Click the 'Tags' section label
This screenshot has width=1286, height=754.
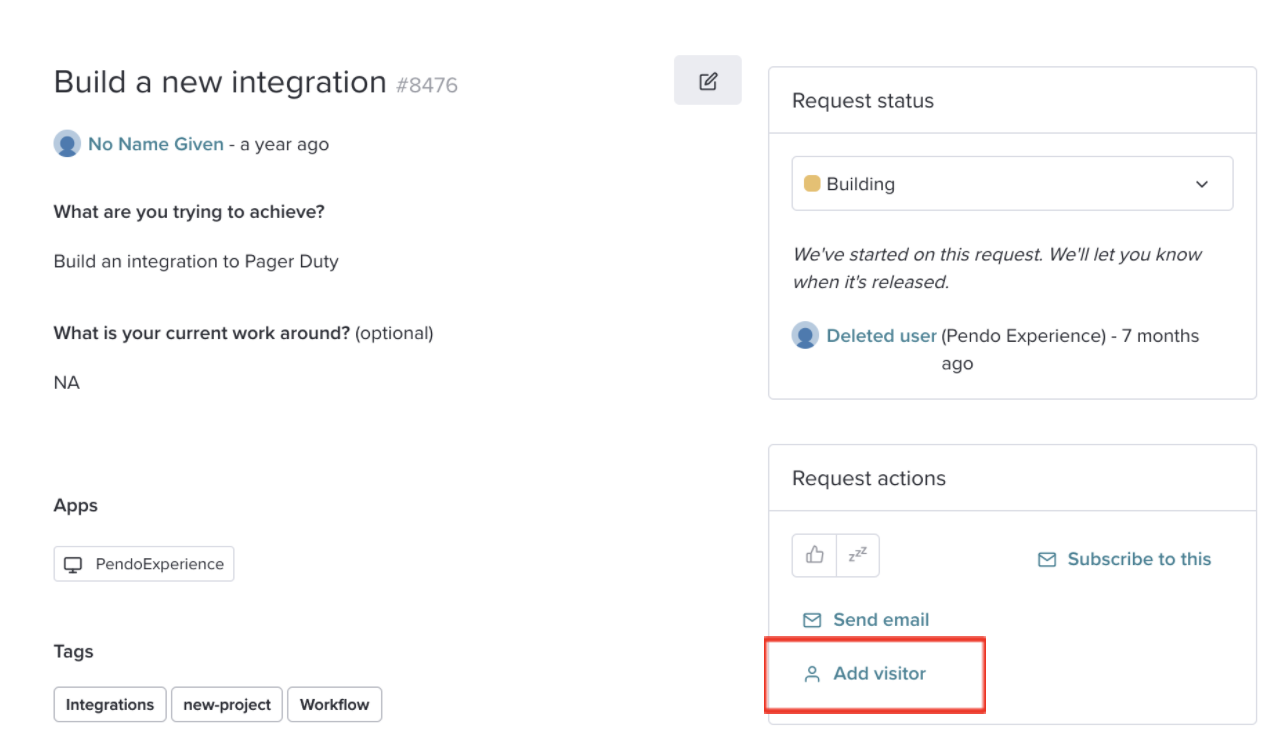tap(74, 652)
